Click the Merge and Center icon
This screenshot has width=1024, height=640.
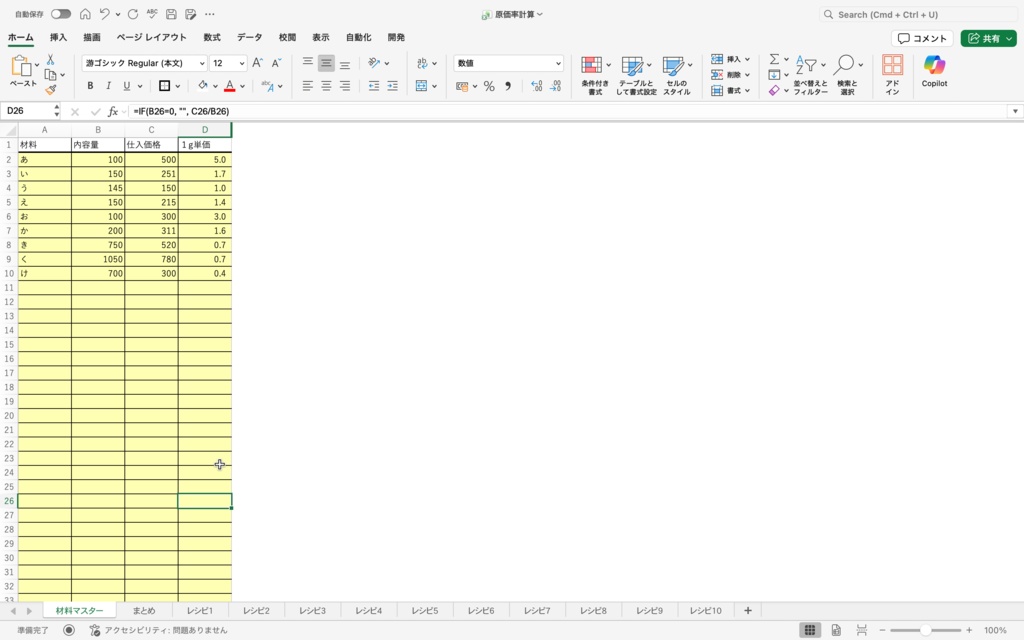tap(422, 86)
